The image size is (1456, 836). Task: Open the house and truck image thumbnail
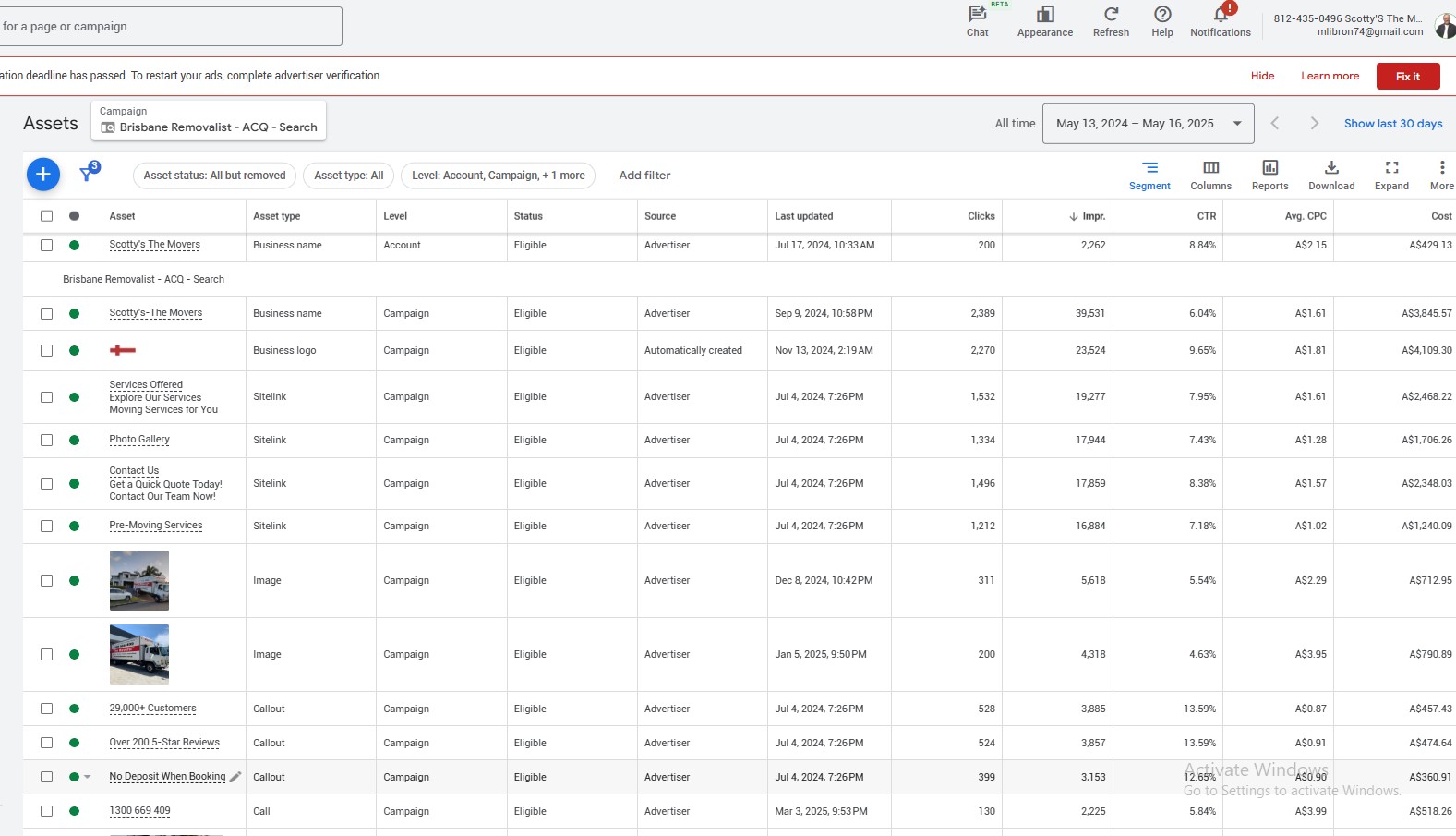(139, 580)
